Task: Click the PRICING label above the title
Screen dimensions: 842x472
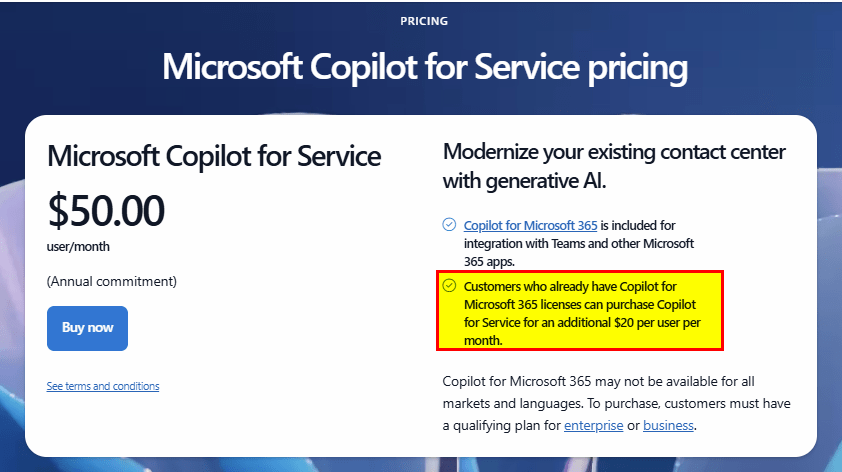Action: tap(423, 20)
